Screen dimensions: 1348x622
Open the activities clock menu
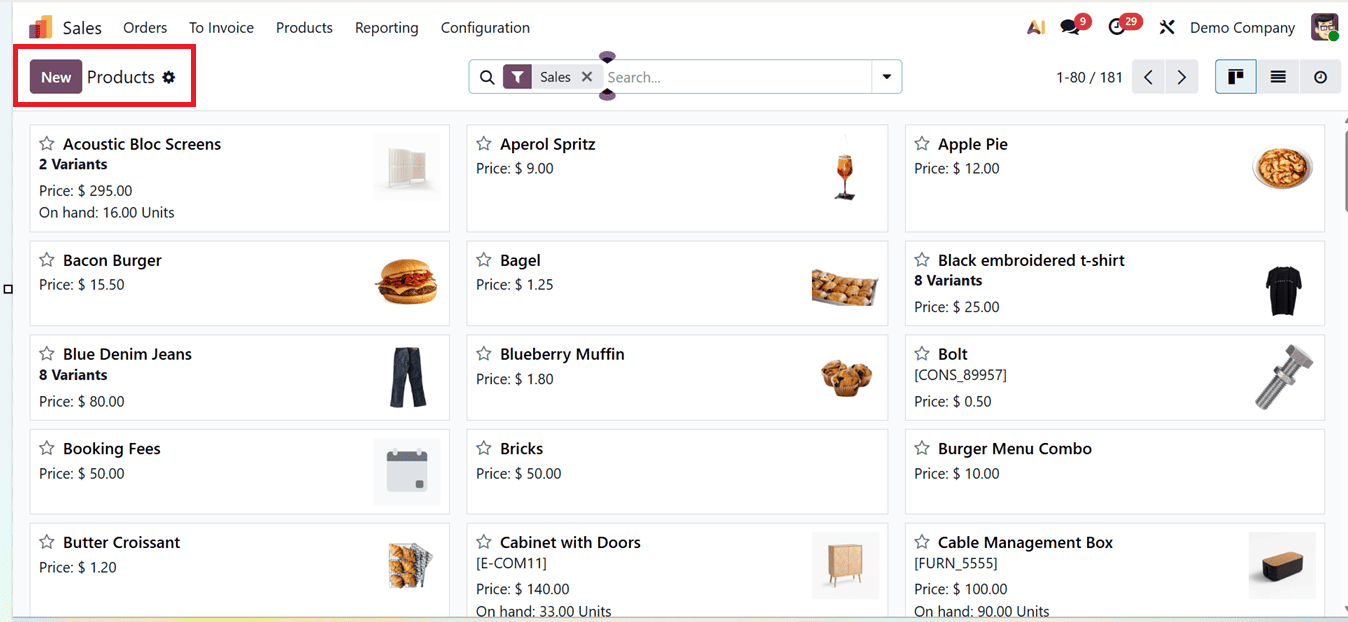pyautogui.click(x=1118, y=27)
